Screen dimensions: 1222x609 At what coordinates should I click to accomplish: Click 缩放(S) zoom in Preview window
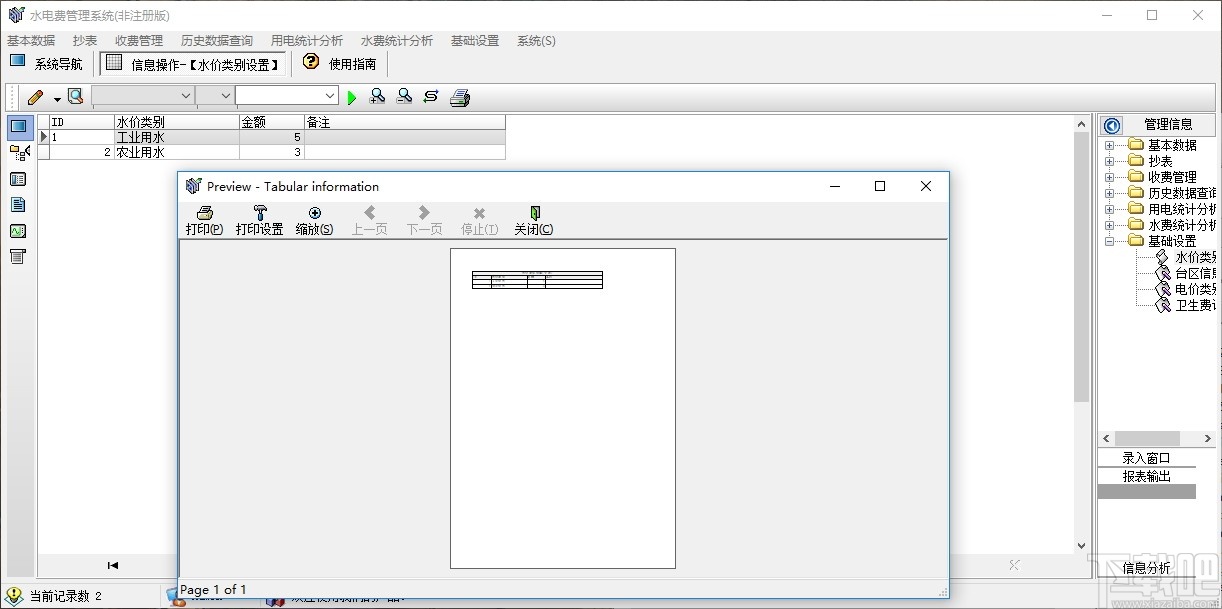(315, 220)
